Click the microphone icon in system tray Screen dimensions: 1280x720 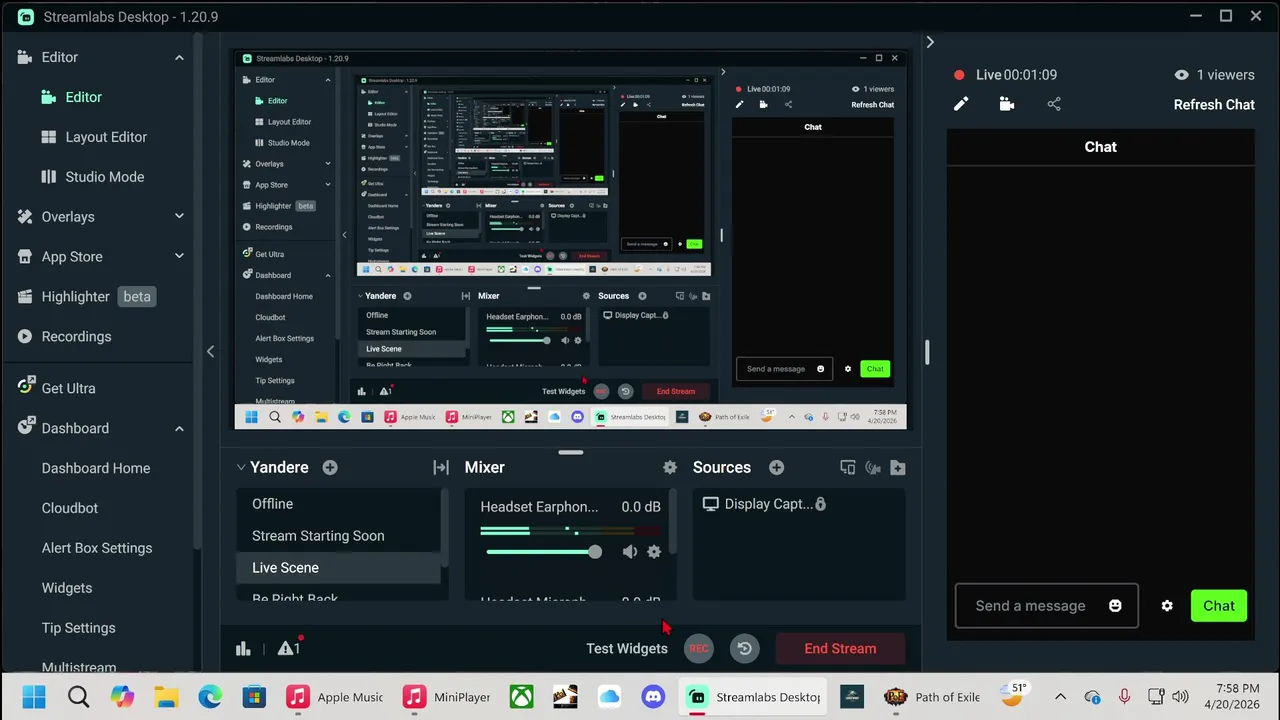click(x=1124, y=697)
